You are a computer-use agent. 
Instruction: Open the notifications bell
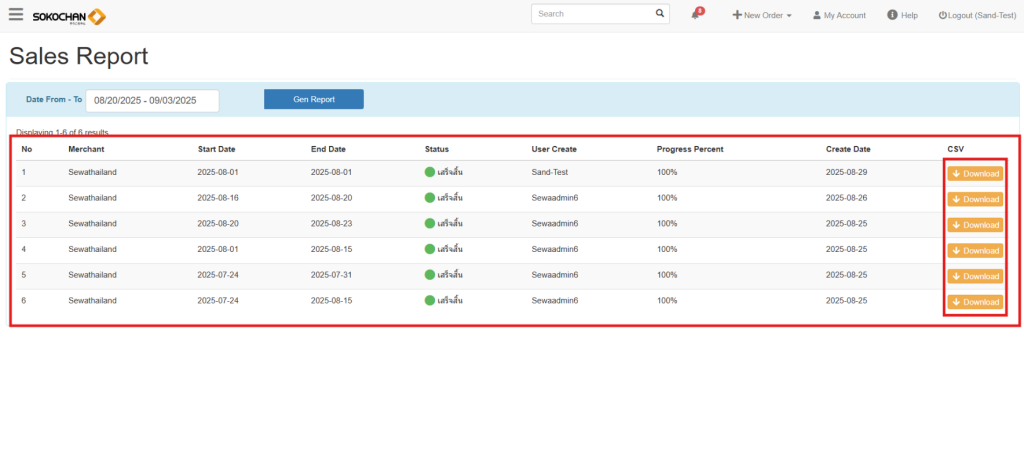pyautogui.click(x=696, y=15)
